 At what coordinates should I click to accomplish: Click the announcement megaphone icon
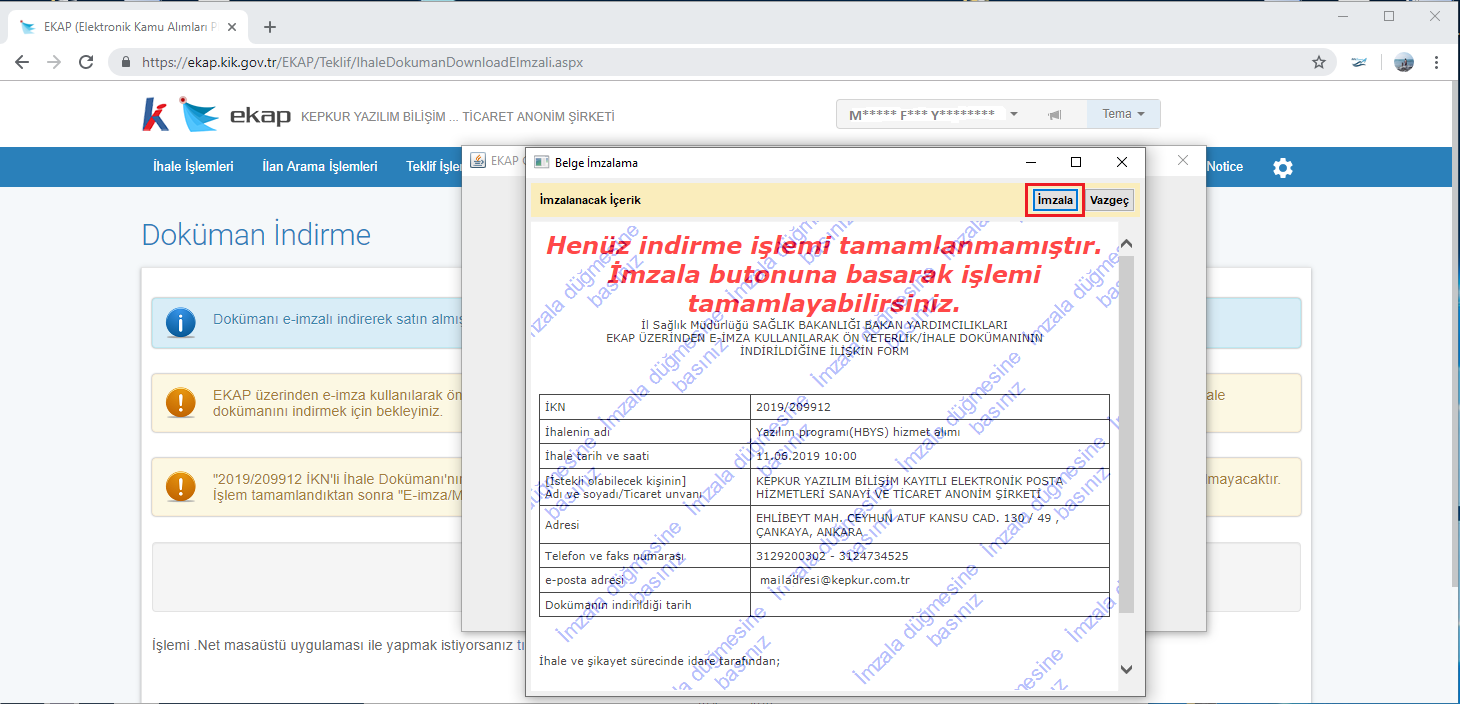tap(1055, 114)
